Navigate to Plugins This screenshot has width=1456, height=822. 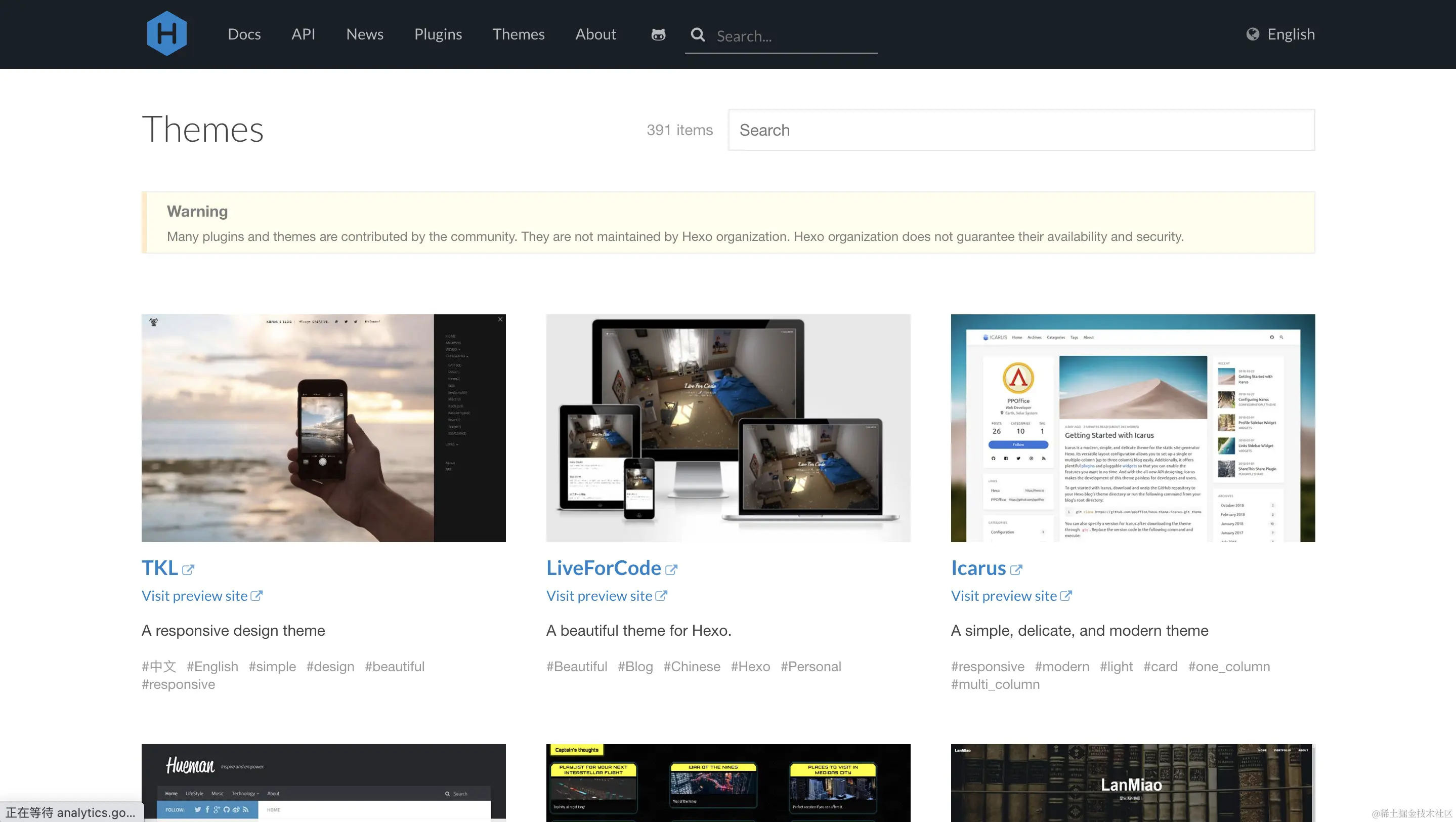(438, 34)
